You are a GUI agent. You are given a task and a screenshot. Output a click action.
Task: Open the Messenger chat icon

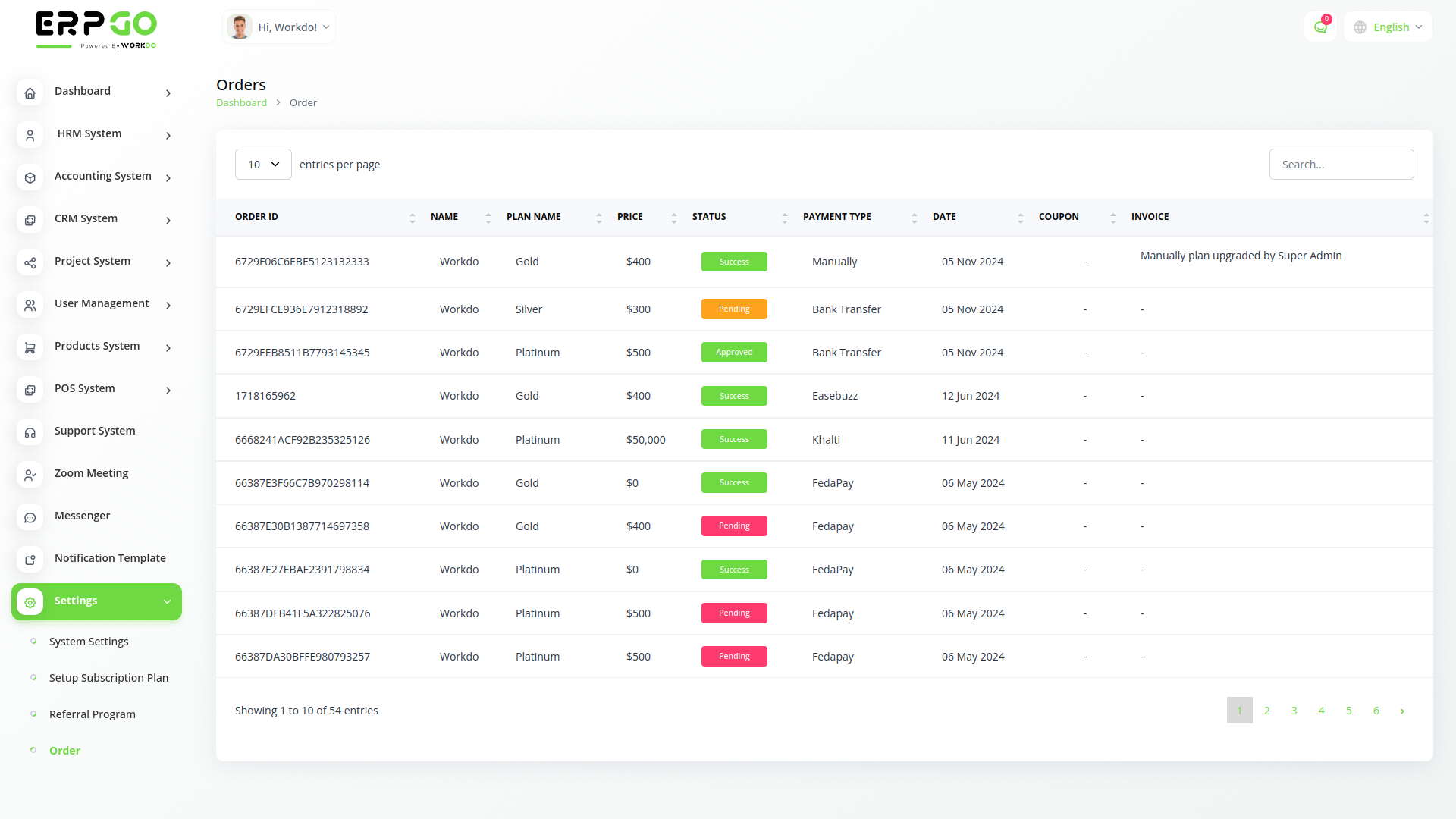(30, 517)
